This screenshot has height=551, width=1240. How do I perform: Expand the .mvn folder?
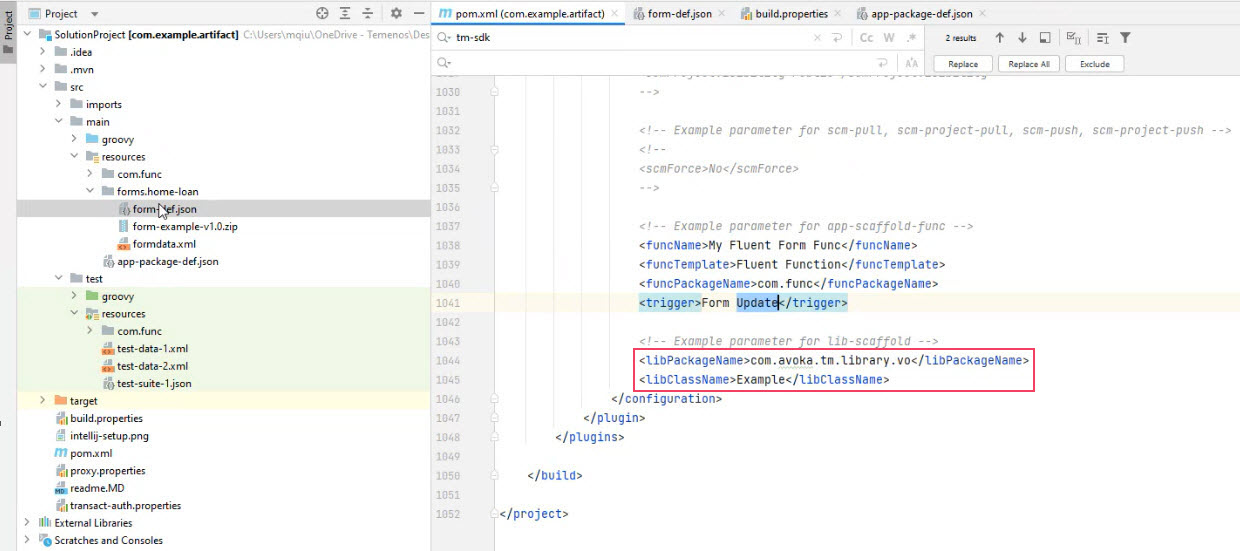coord(43,69)
